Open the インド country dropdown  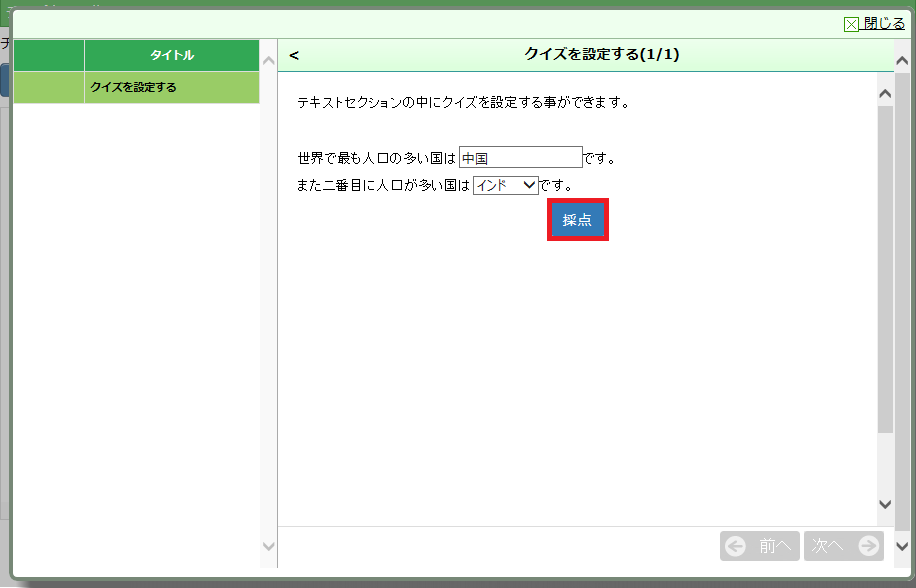click(x=505, y=185)
